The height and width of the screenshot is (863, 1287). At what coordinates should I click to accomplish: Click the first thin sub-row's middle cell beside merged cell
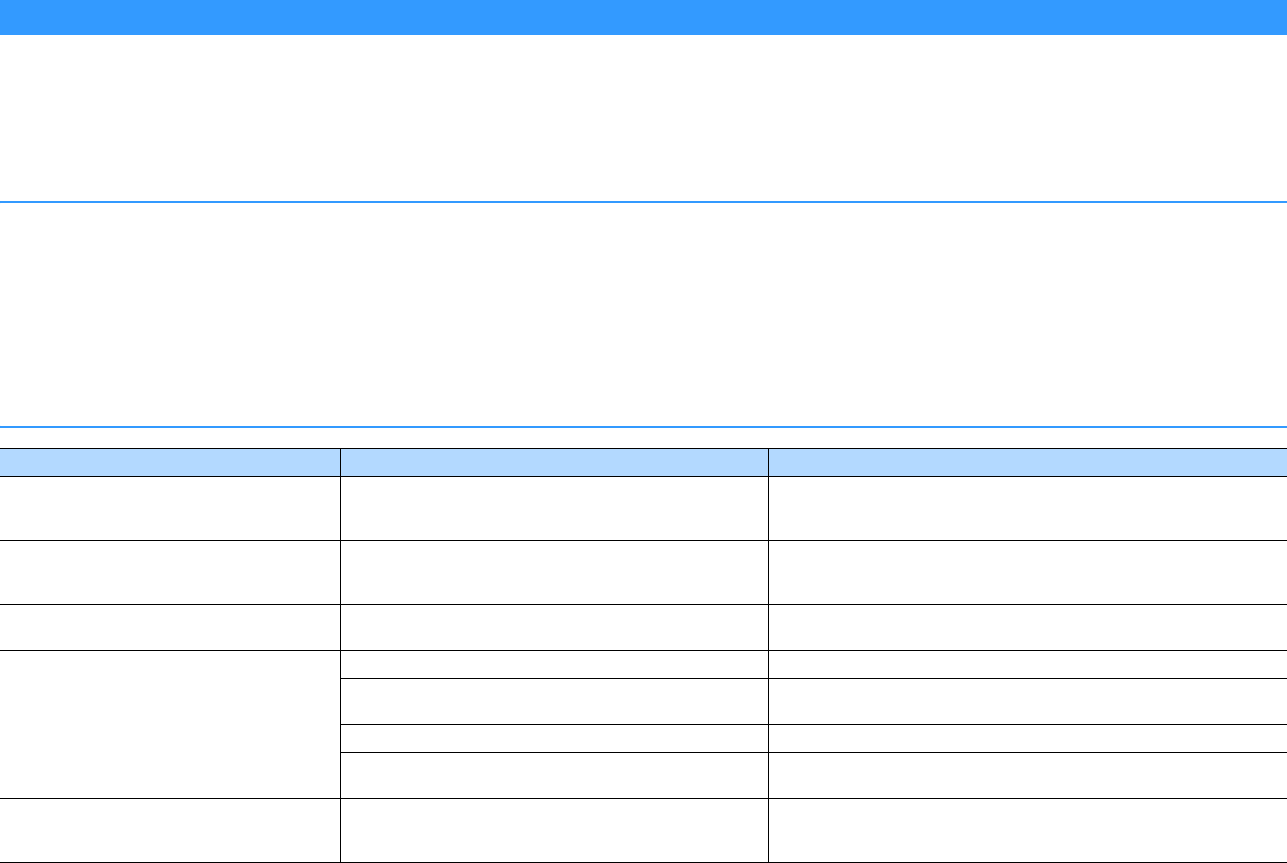554,664
